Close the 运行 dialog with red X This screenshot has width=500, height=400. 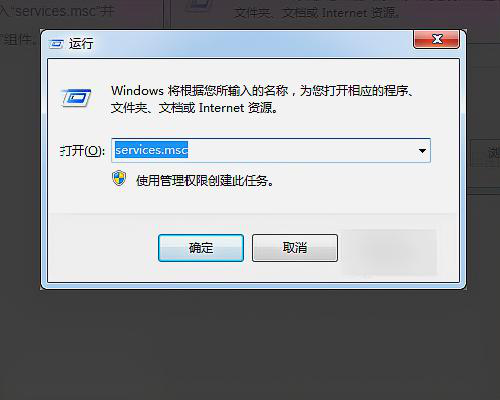436,39
